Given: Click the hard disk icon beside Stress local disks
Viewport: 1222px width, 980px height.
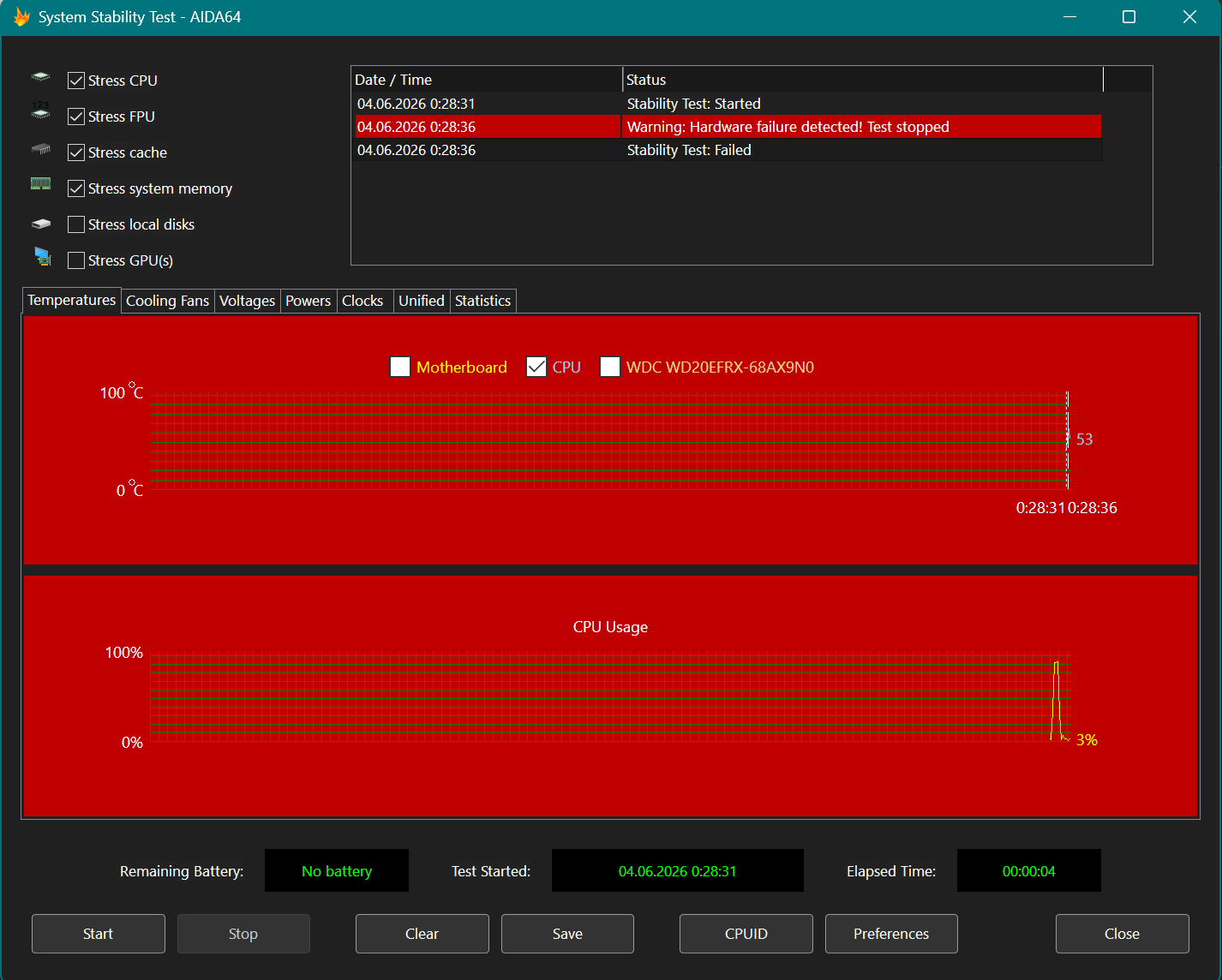Looking at the screenshot, I should click(40, 224).
